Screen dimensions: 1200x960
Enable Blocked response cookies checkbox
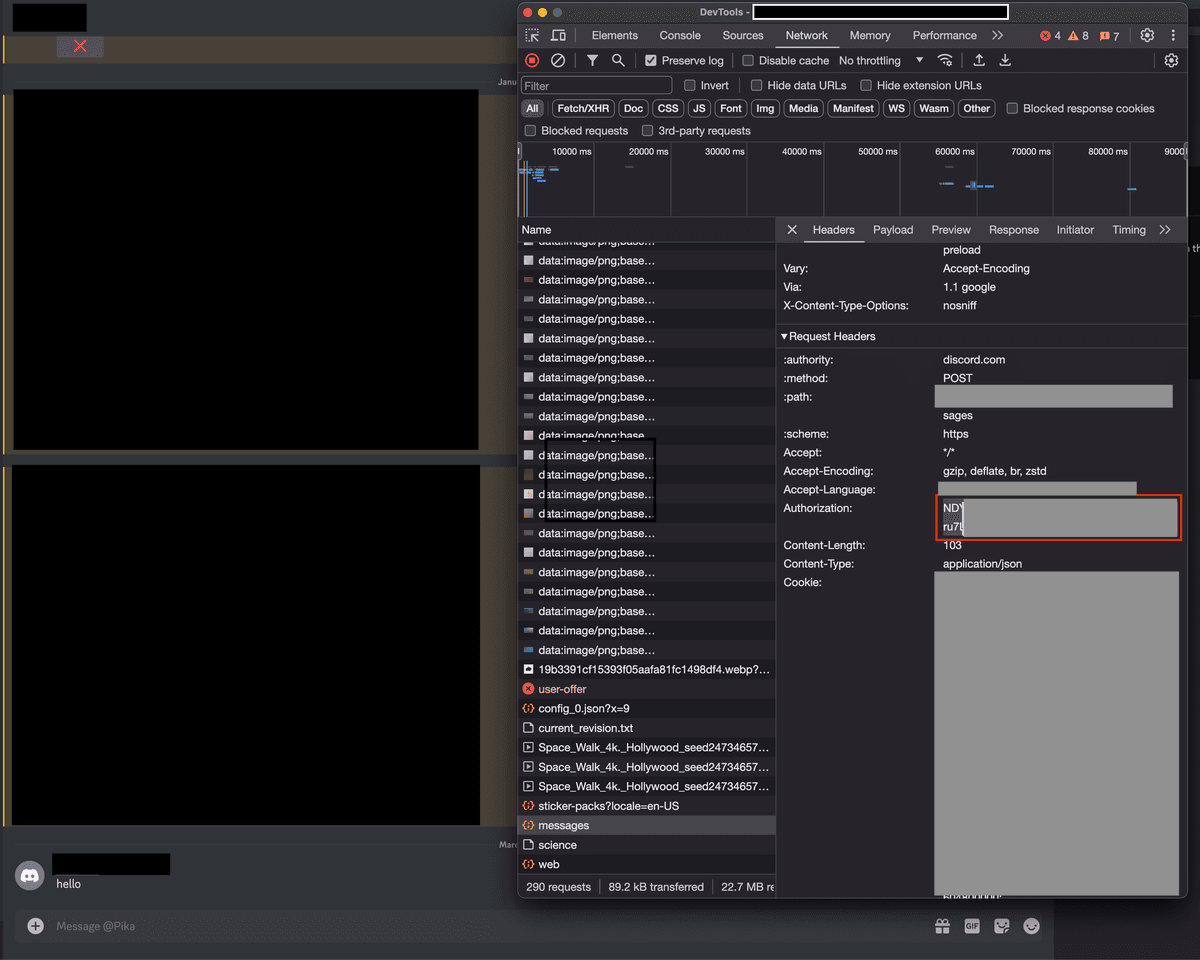[x=1012, y=109]
